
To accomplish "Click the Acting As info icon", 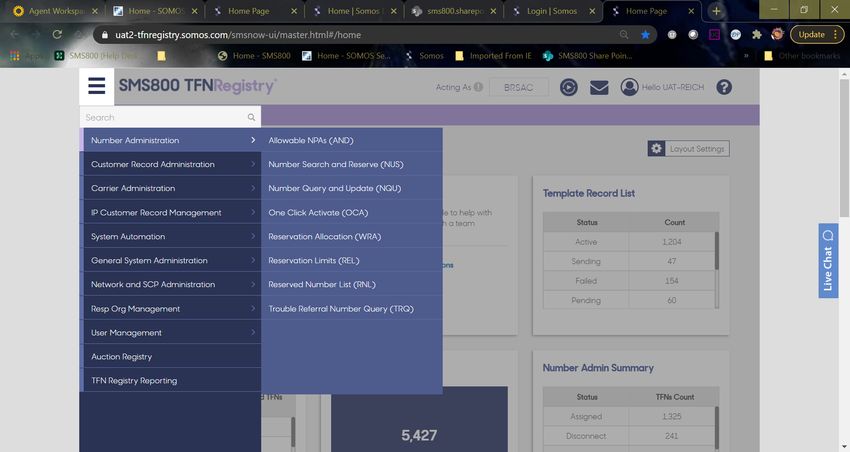I will [x=478, y=87].
